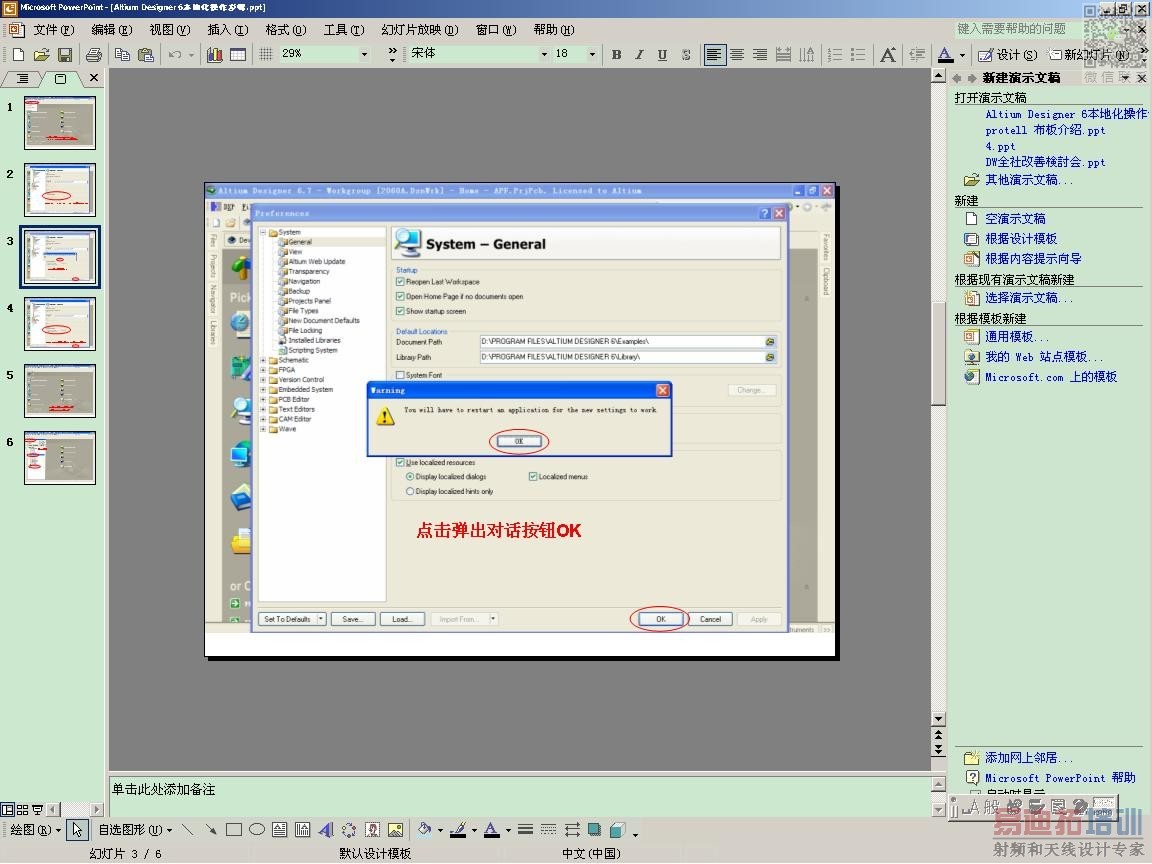Click the Open file toolbar icon
Image resolution: width=1152 pixels, height=864 pixels.
coord(42,54)
